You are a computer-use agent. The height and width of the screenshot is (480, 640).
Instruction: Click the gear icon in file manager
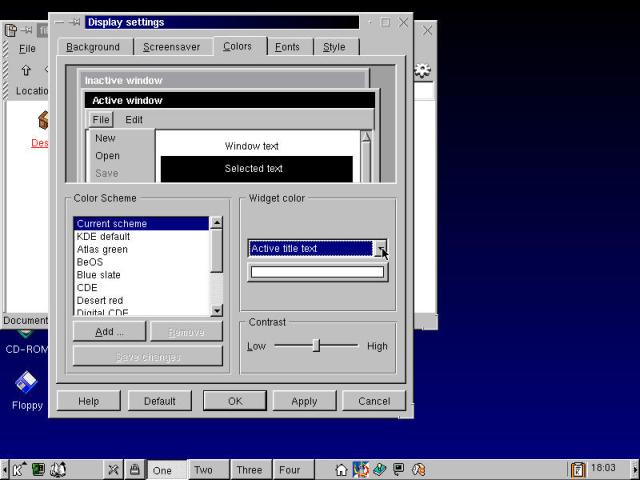[423, 71]
